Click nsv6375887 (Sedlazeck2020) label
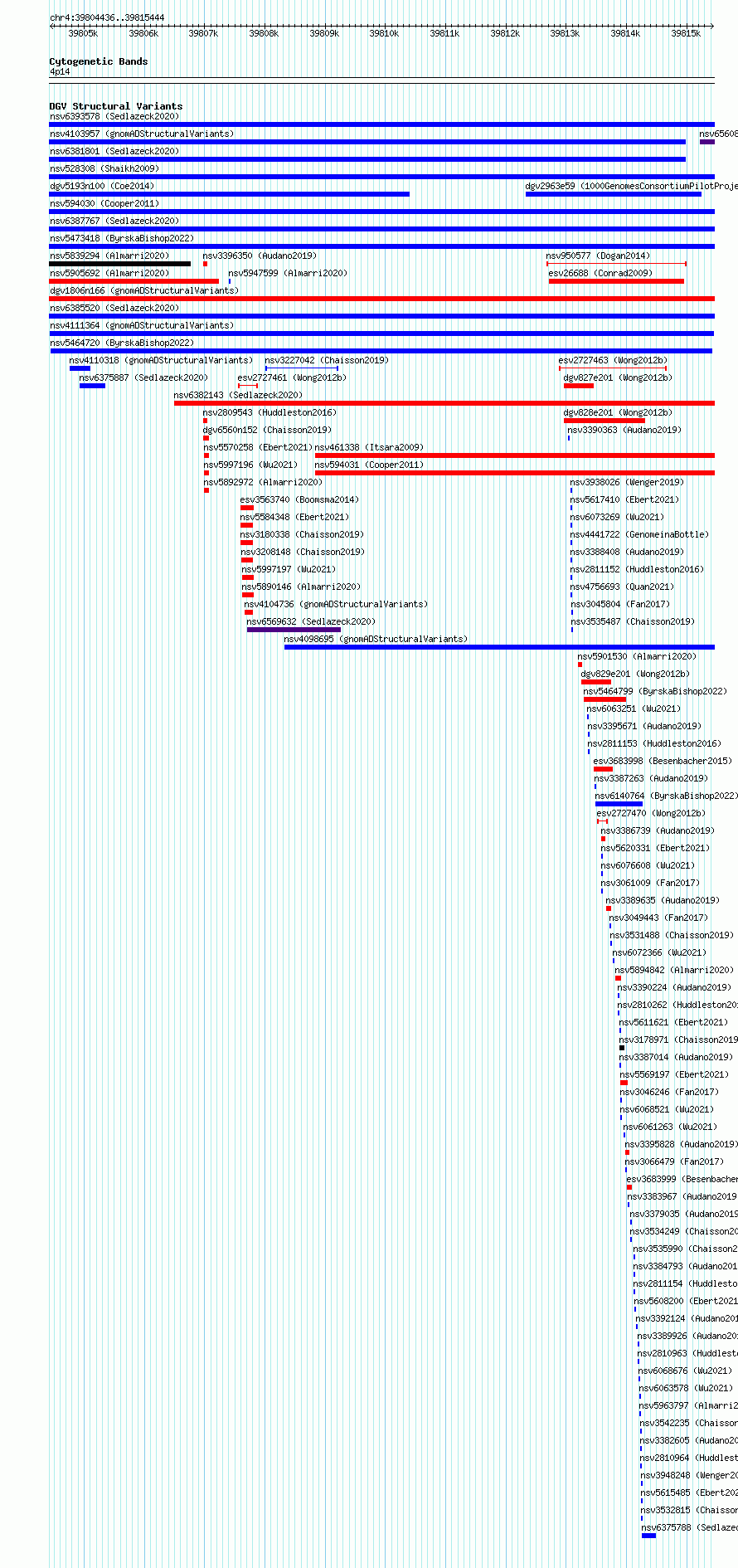This screenshot has height=1568, width=738. (x=143, y=377)
